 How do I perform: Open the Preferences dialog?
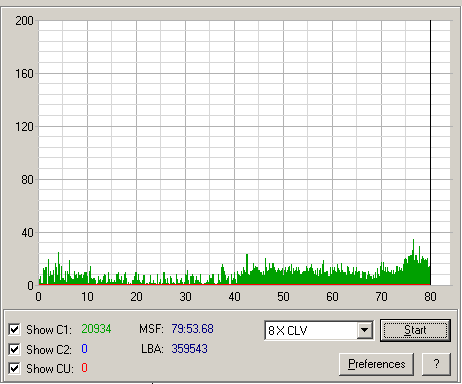tap(376, 364)
